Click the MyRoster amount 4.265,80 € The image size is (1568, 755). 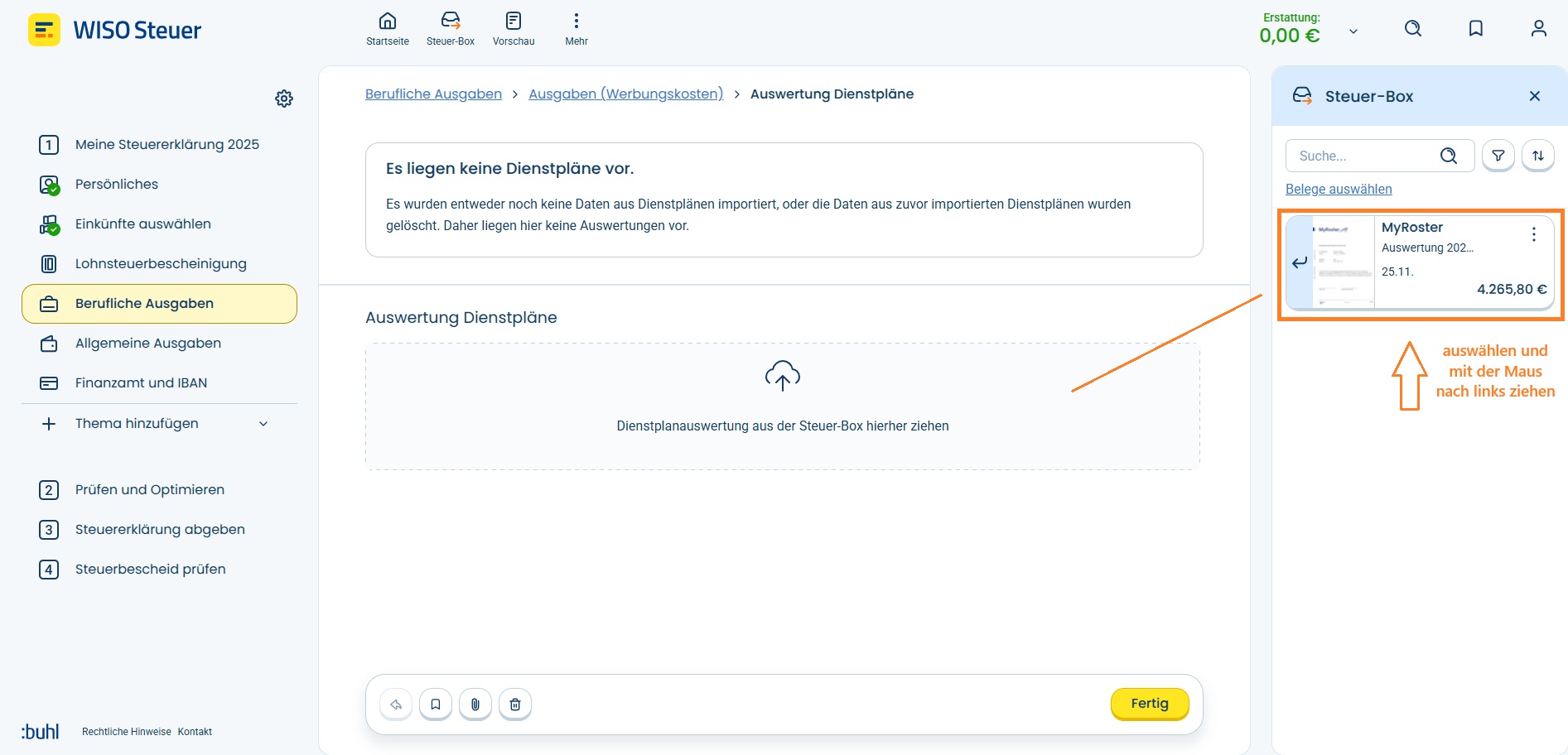[1512, 290]
